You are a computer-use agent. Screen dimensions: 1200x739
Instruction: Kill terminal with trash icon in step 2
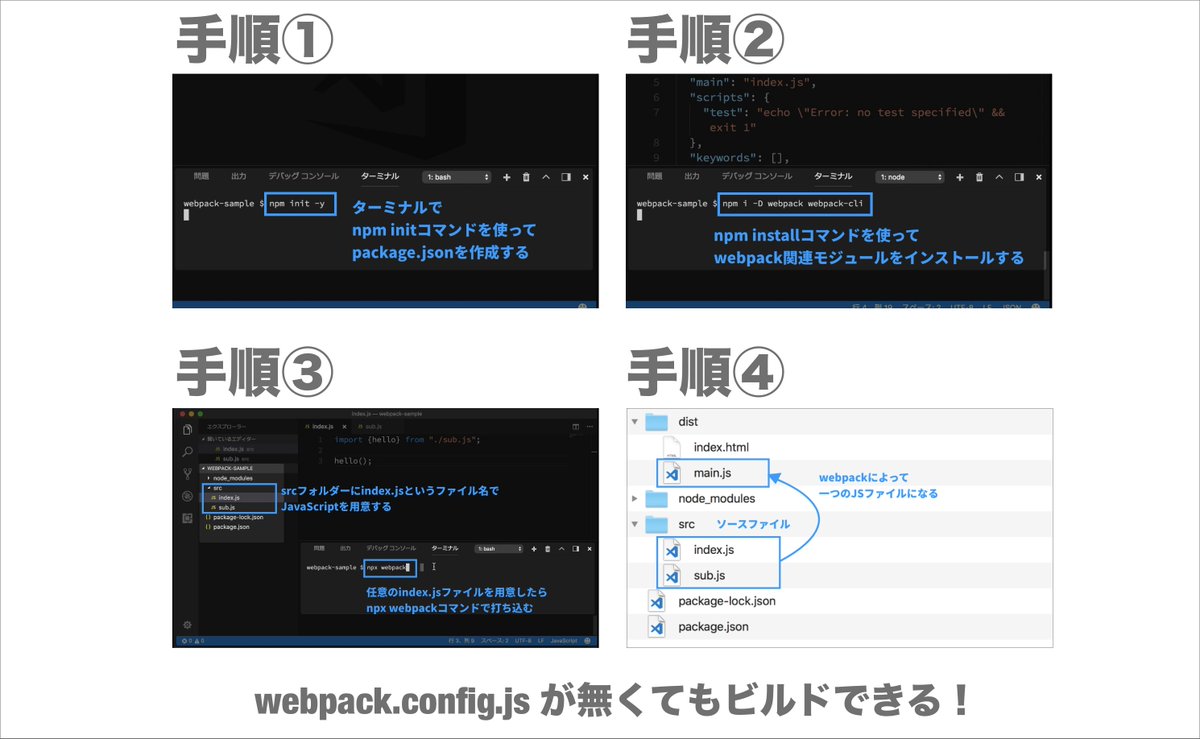(x=979, y=177)
